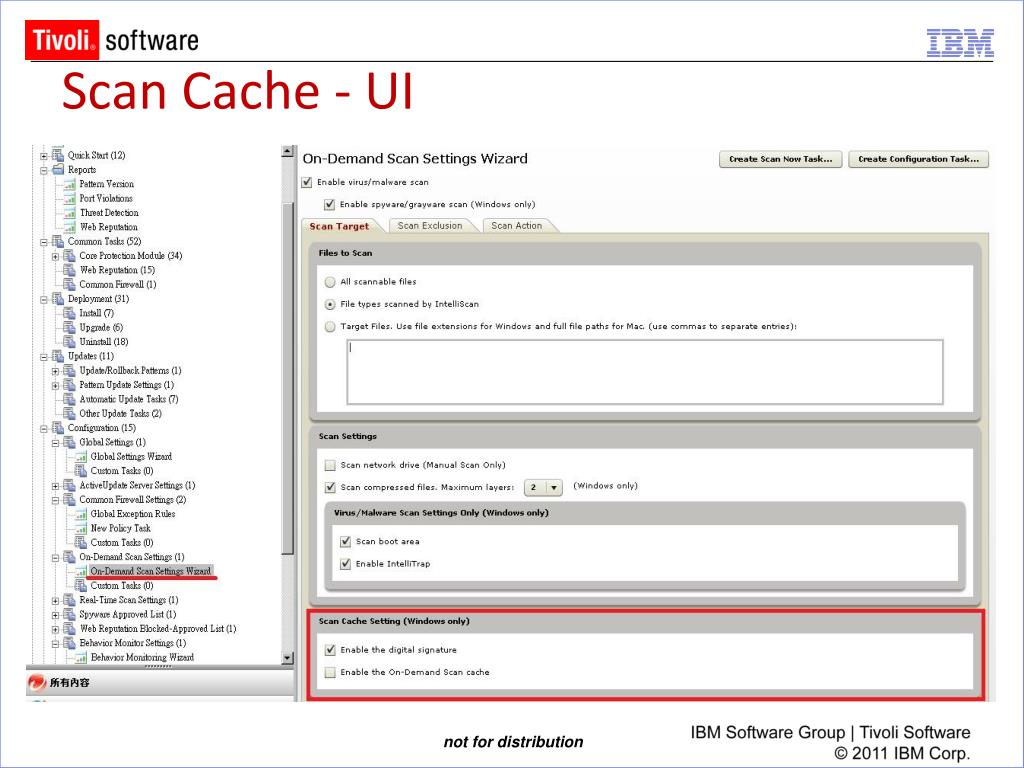Select Behavior Monitor Settings (1) item

[x=133, y=643]
